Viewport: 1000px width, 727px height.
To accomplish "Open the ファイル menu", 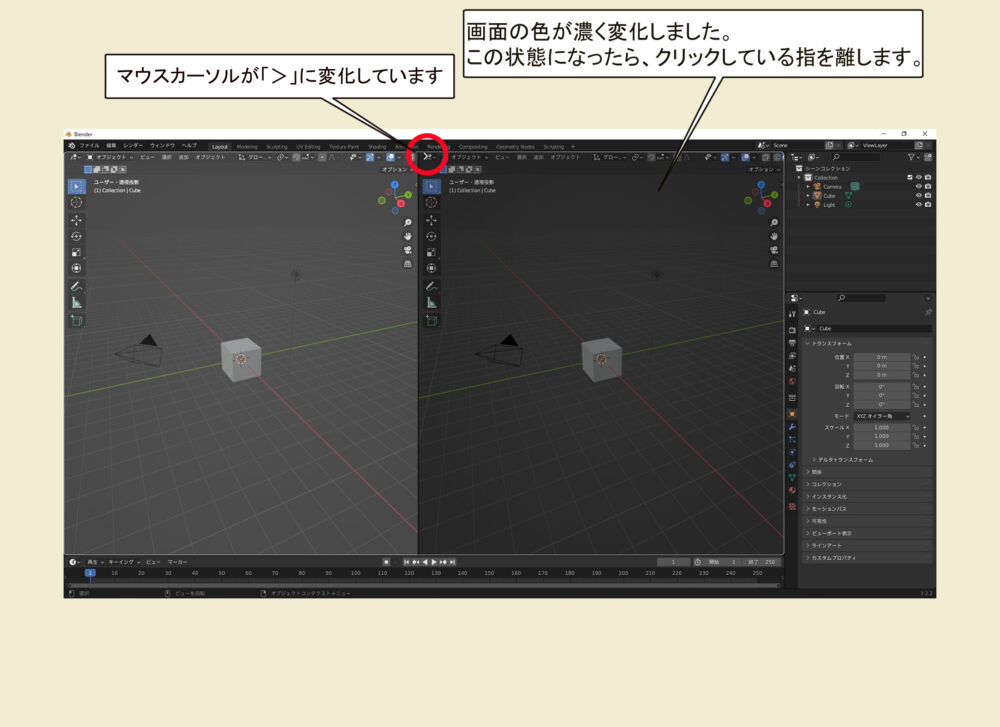I will pyautogui.click(x=89, y=146).
